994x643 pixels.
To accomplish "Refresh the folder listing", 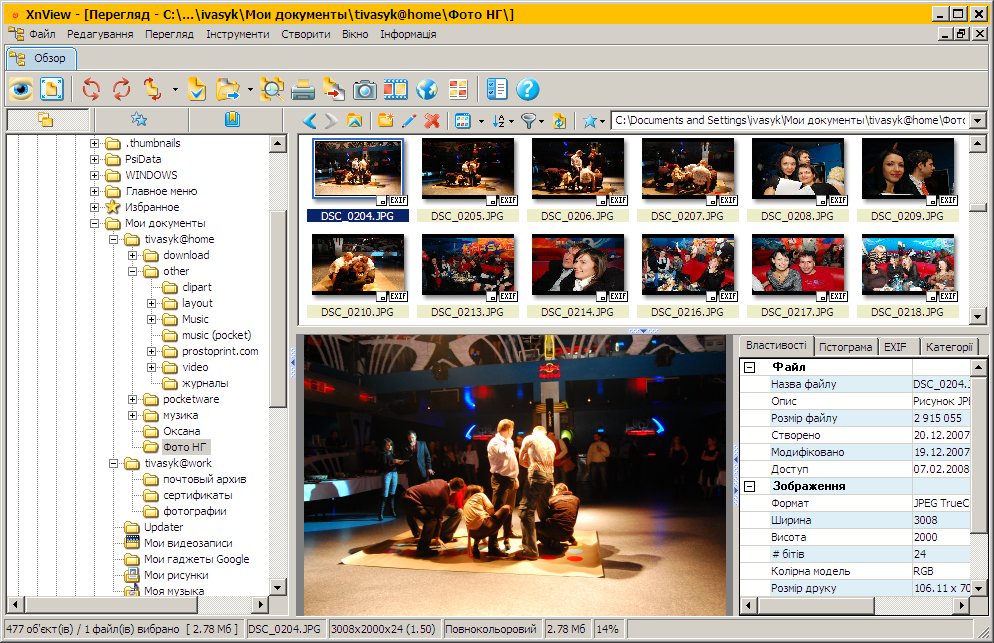I will click(559, 120).
